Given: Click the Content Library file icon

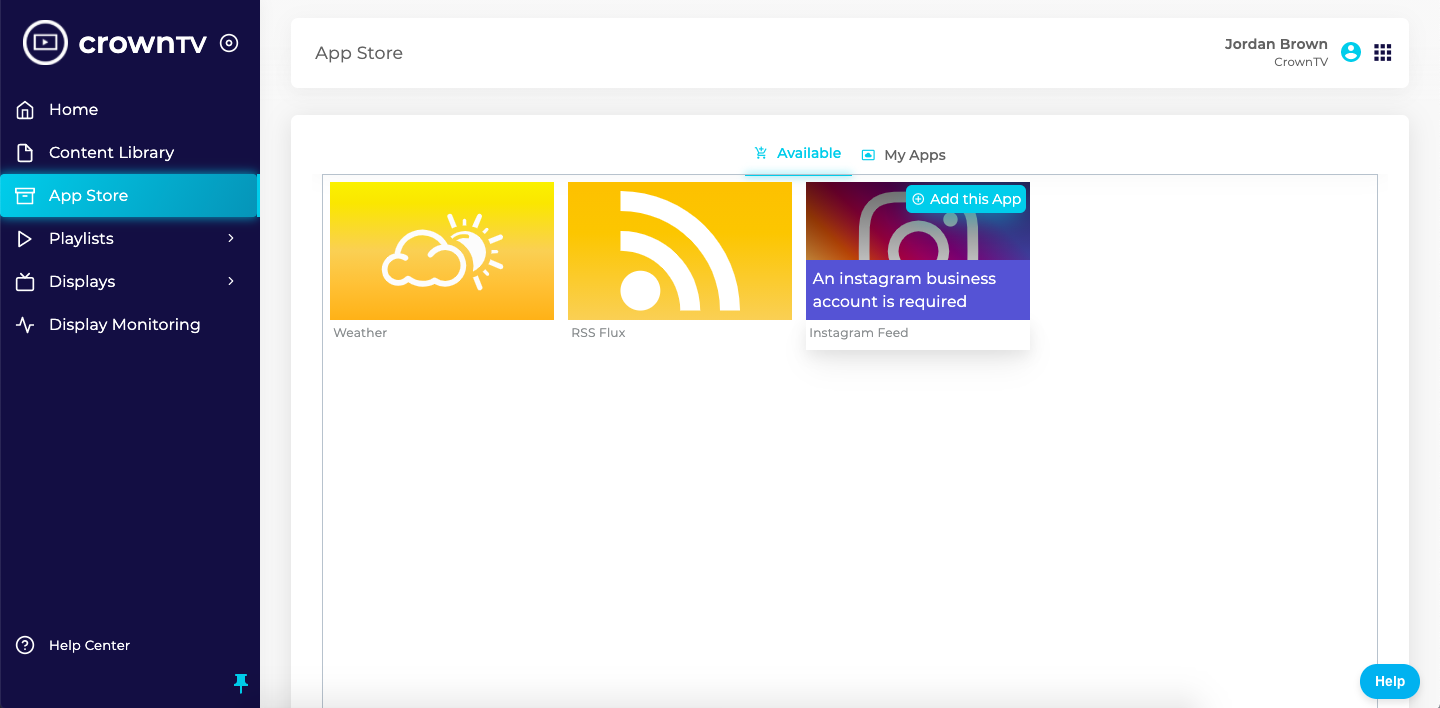Looking at the screenshot, I should pyautogui.click(x=25, y=153).
